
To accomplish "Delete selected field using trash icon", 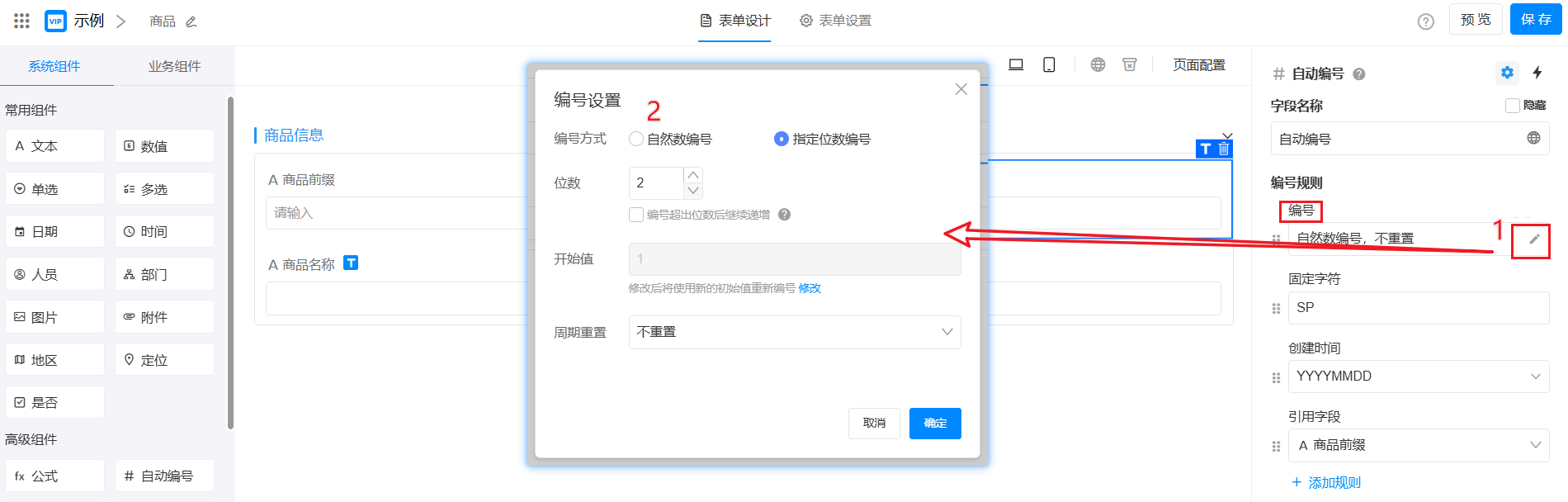I will pos(1224,149).
